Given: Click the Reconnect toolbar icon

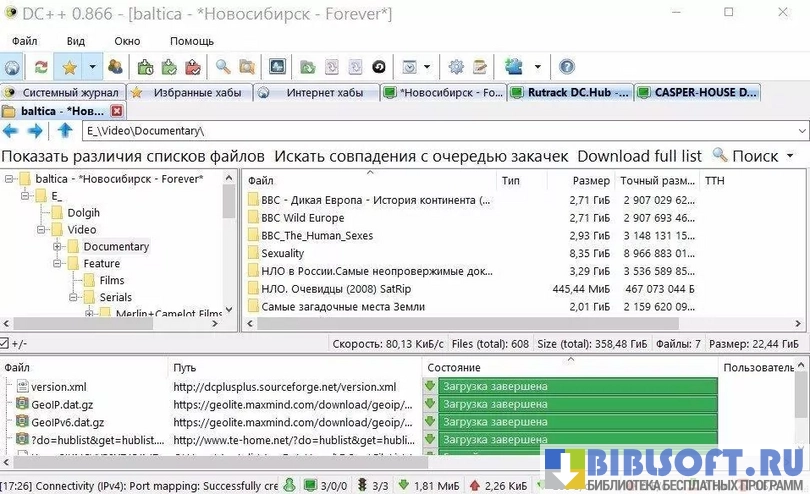Looking at the screenshot, I should [40, 67].
